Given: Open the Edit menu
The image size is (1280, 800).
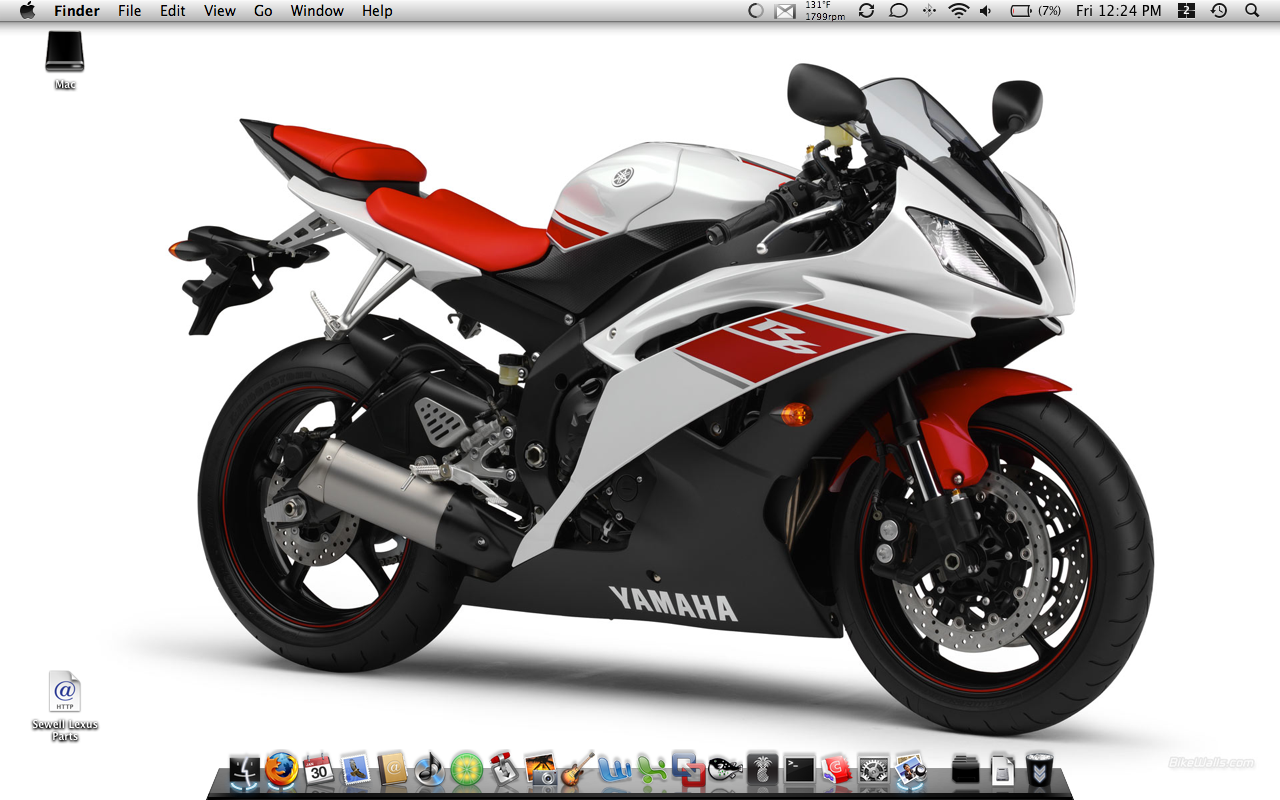Looking at the screenshot, I should [173, 11].
